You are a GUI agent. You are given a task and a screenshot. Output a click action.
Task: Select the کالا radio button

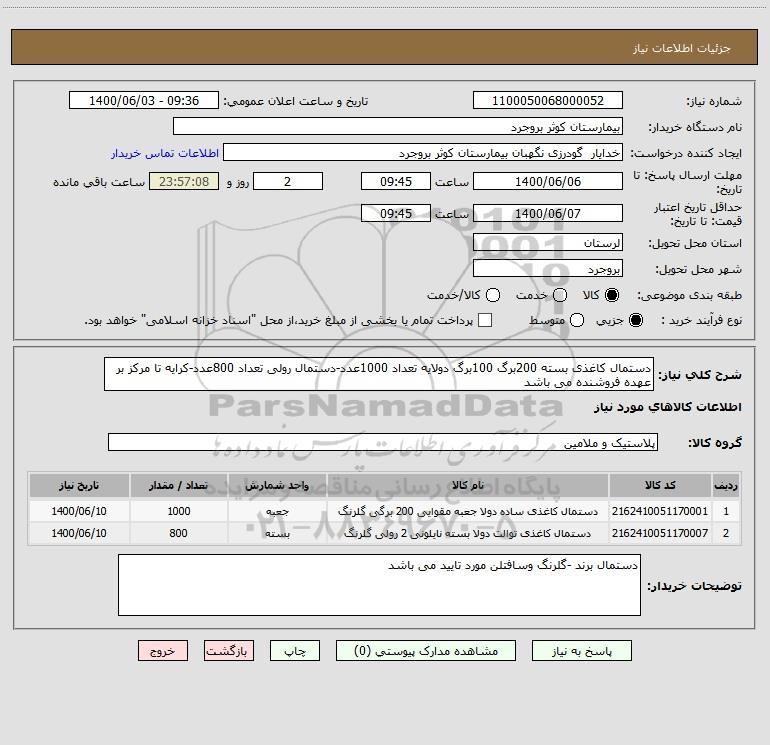click(x=612, y=295)
